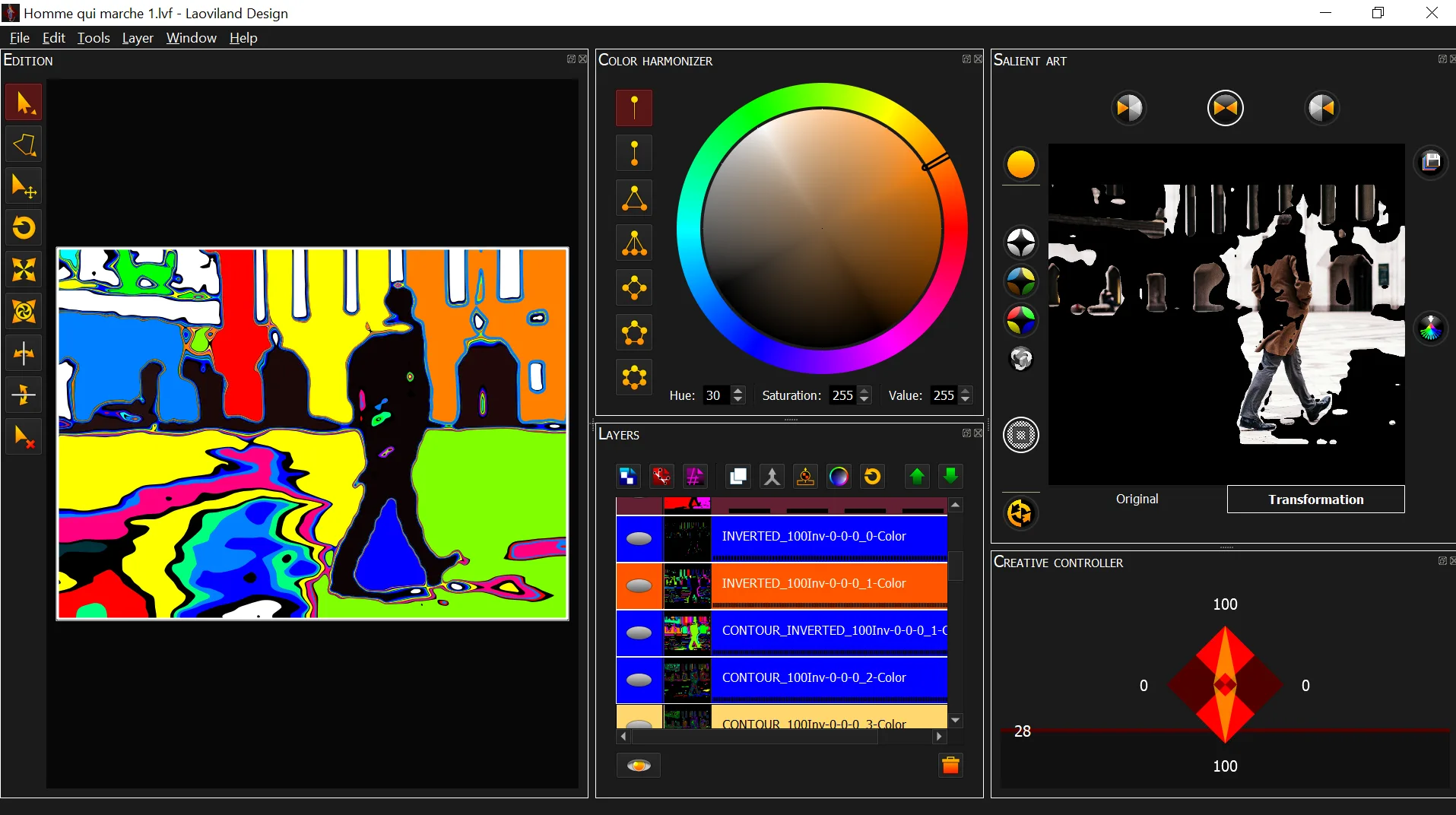Select the arrow with move-cross tool
The image size is (1456, 815).
click(24, 186)
